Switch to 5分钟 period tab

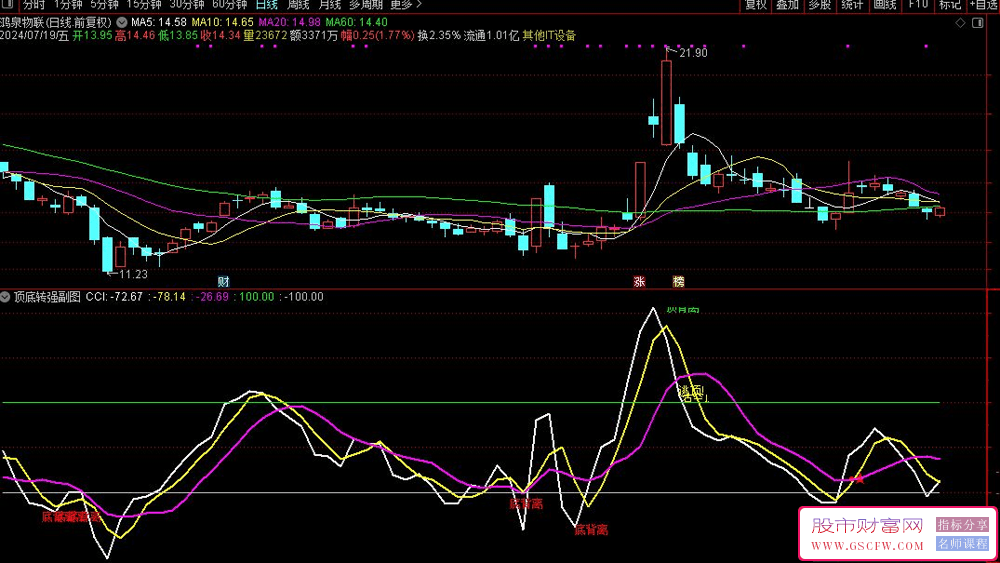(105, 4)
